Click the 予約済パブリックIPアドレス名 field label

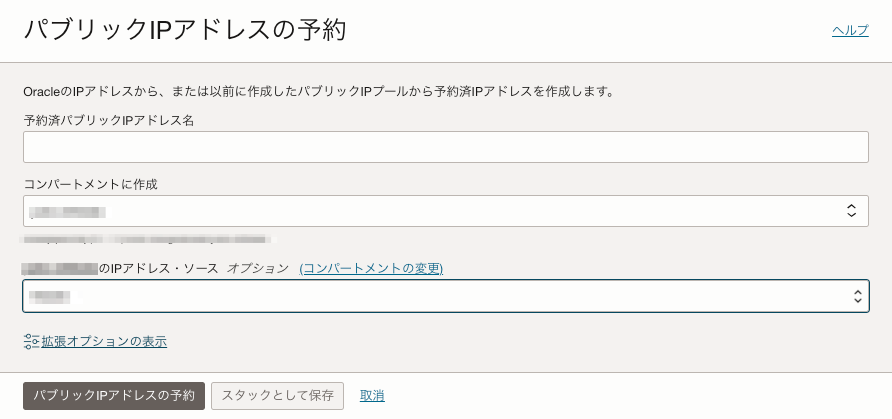point(109,121)
